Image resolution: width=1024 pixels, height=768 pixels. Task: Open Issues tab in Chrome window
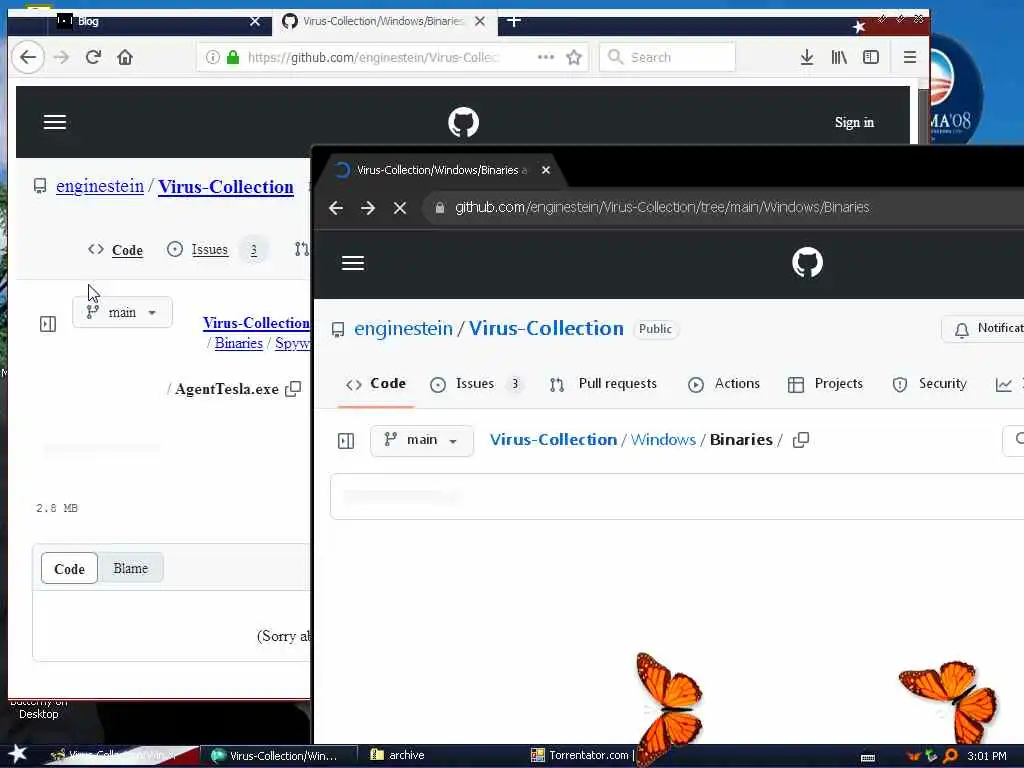click(x=475, y=384)
